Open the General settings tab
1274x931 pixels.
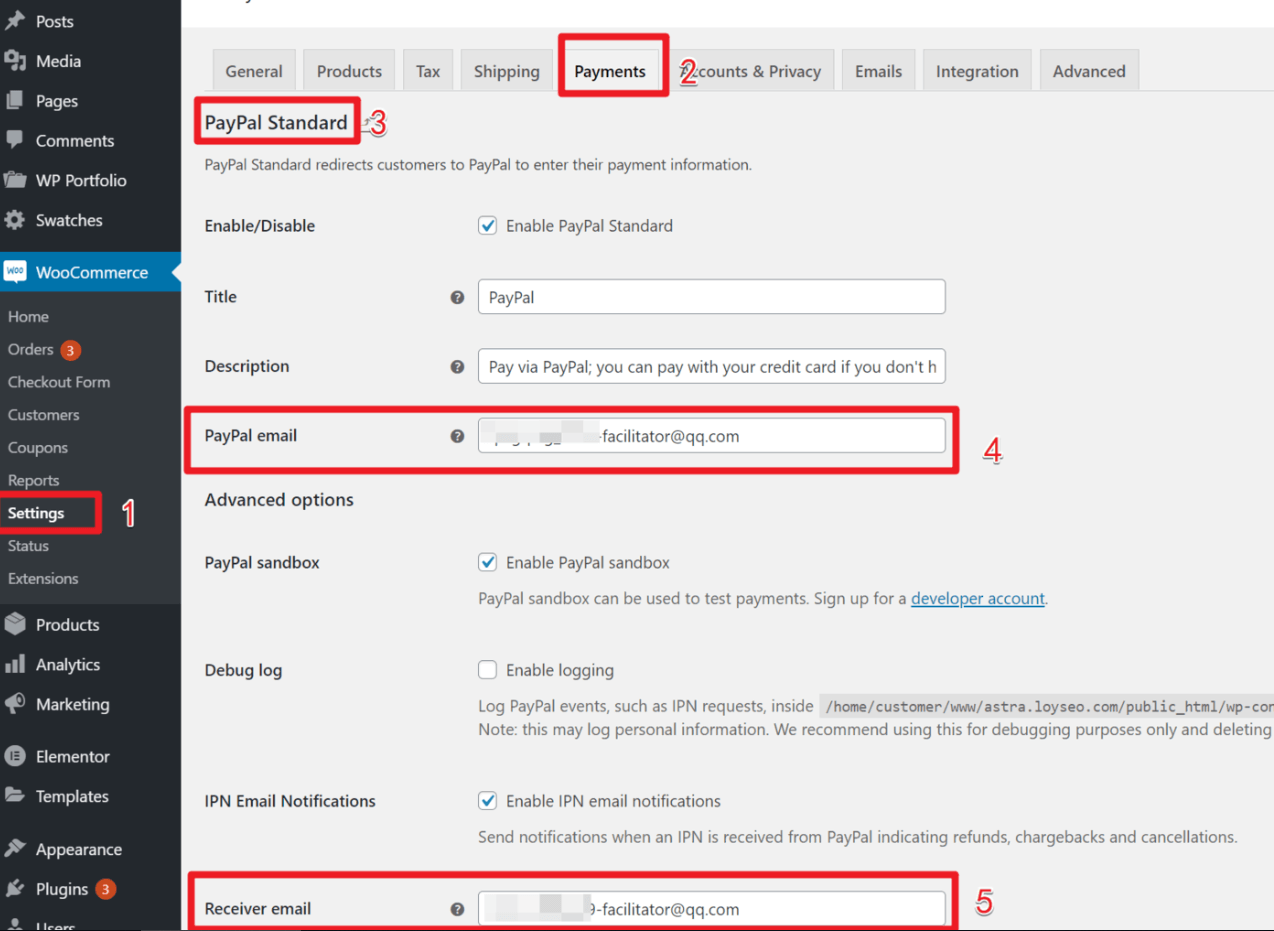[254, 71]
